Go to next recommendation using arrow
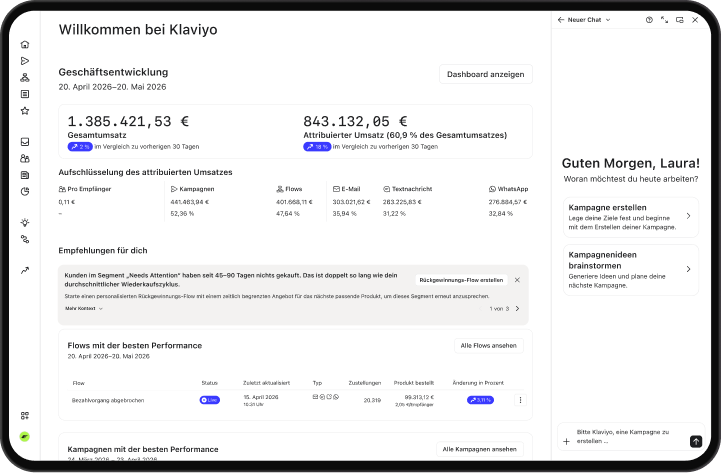 [x=517, y=308]
